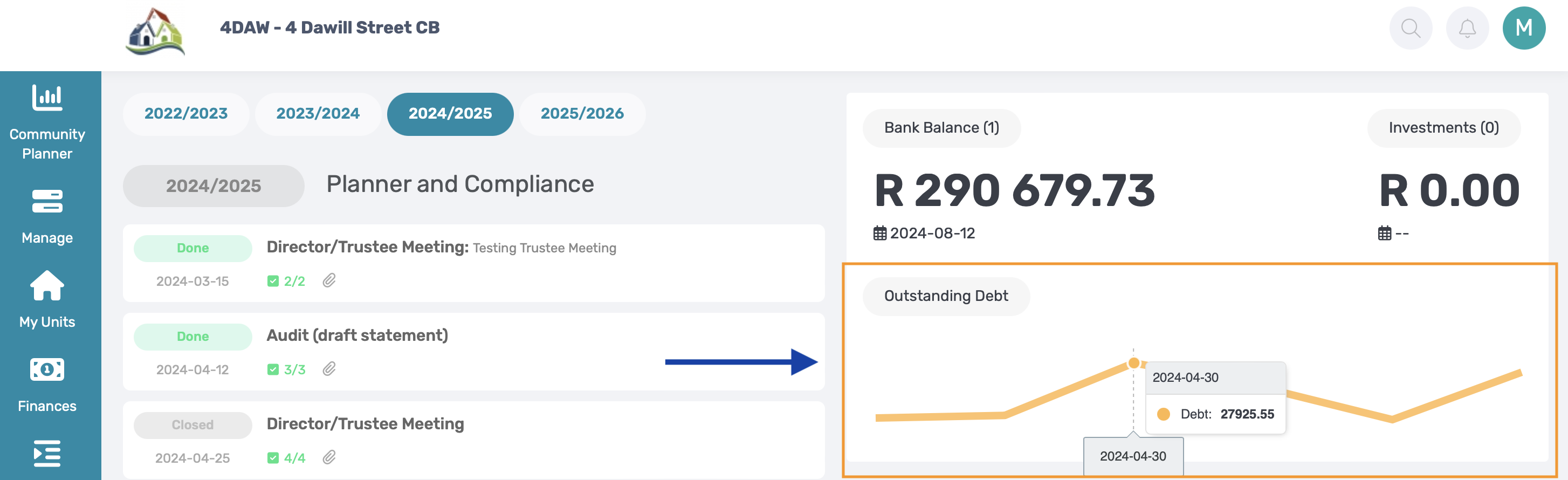Click the 4/4 checklist checkbox

coord(273,458)
